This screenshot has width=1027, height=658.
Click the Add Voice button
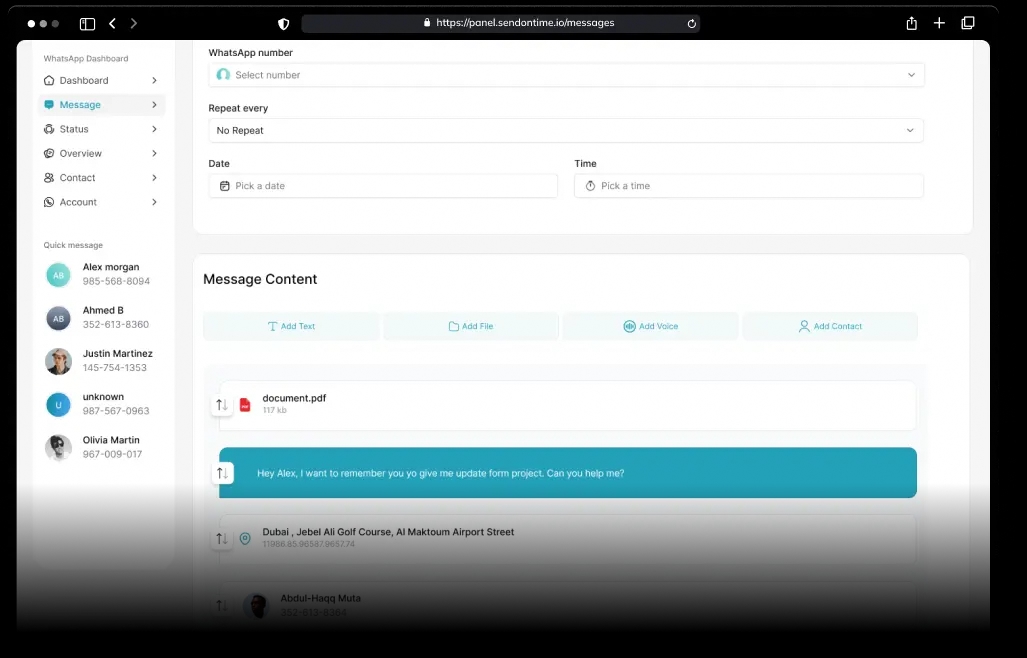click(x=650, y=326)
